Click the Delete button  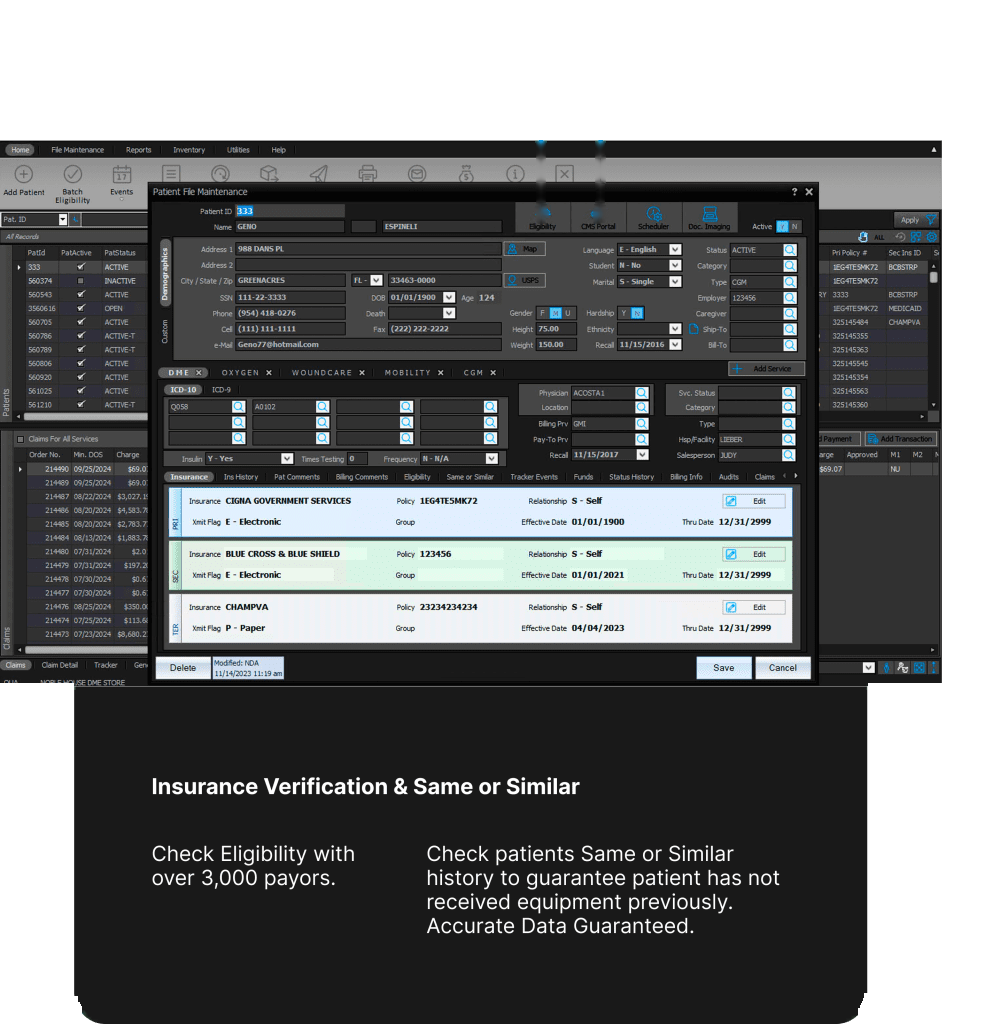pyautogui.click(x=183, y=667)
